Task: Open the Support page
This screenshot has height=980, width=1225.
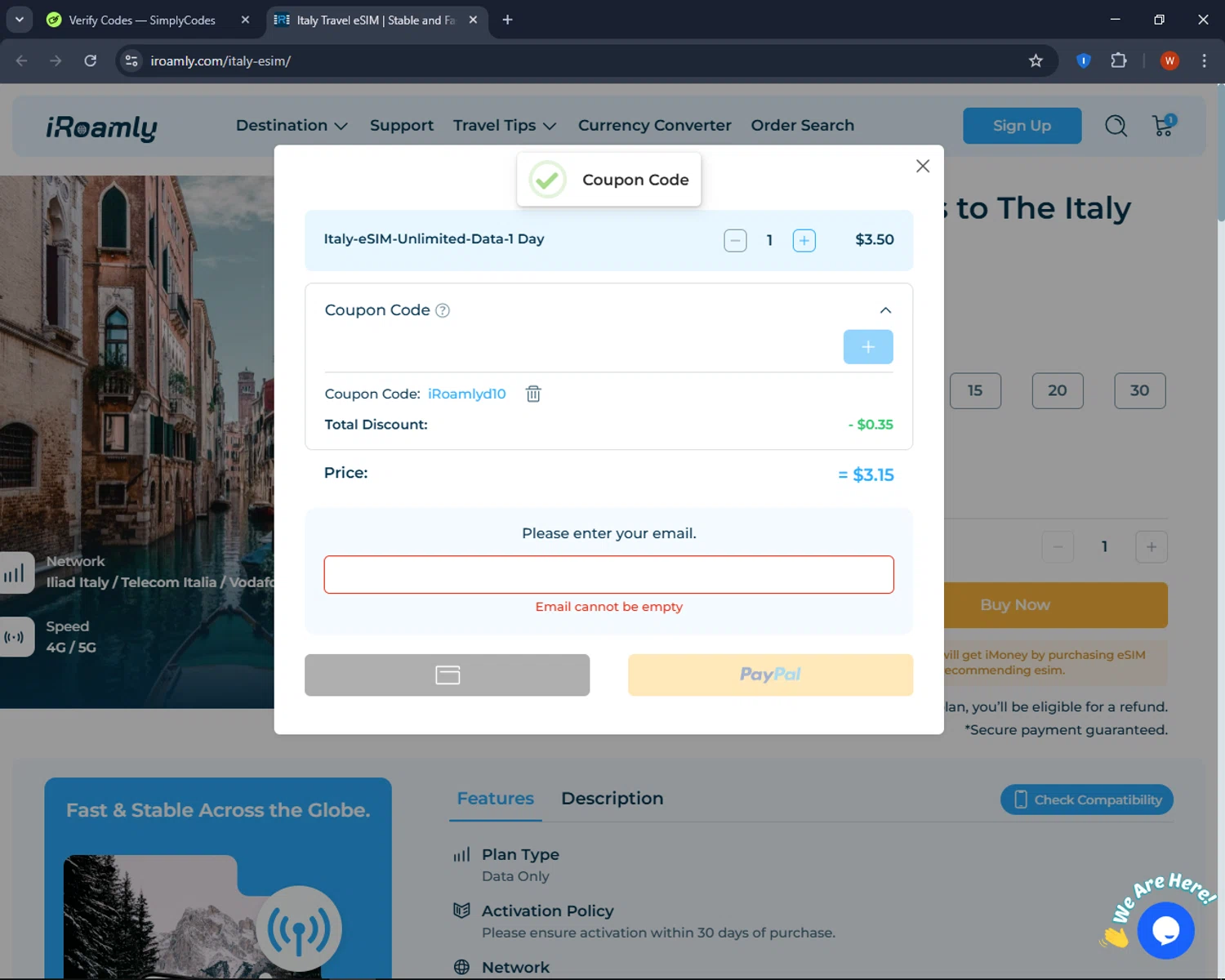Action: 402,125
